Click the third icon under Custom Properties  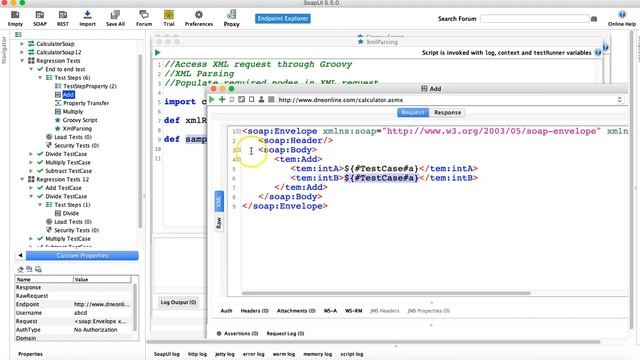pos(38,269)
